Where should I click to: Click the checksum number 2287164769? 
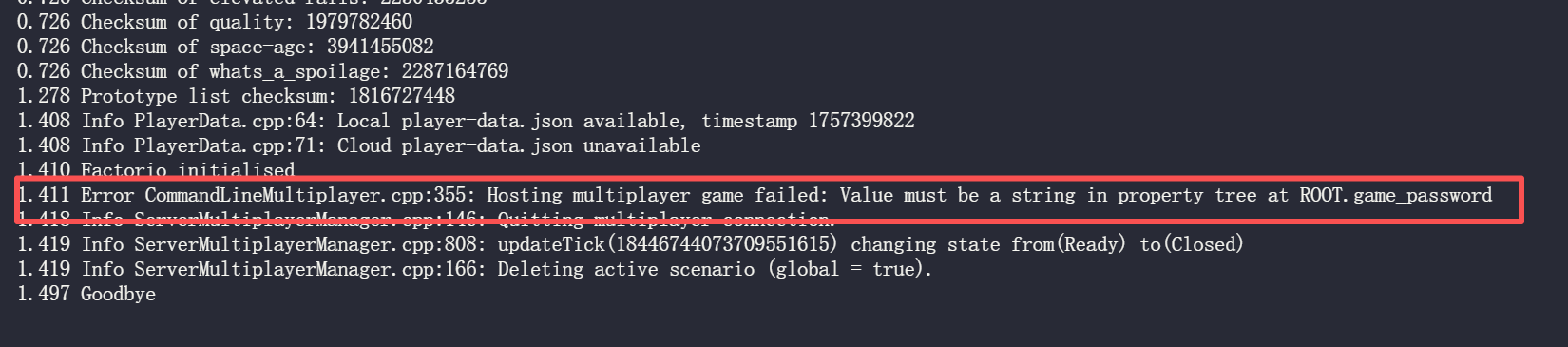[454, 71]
